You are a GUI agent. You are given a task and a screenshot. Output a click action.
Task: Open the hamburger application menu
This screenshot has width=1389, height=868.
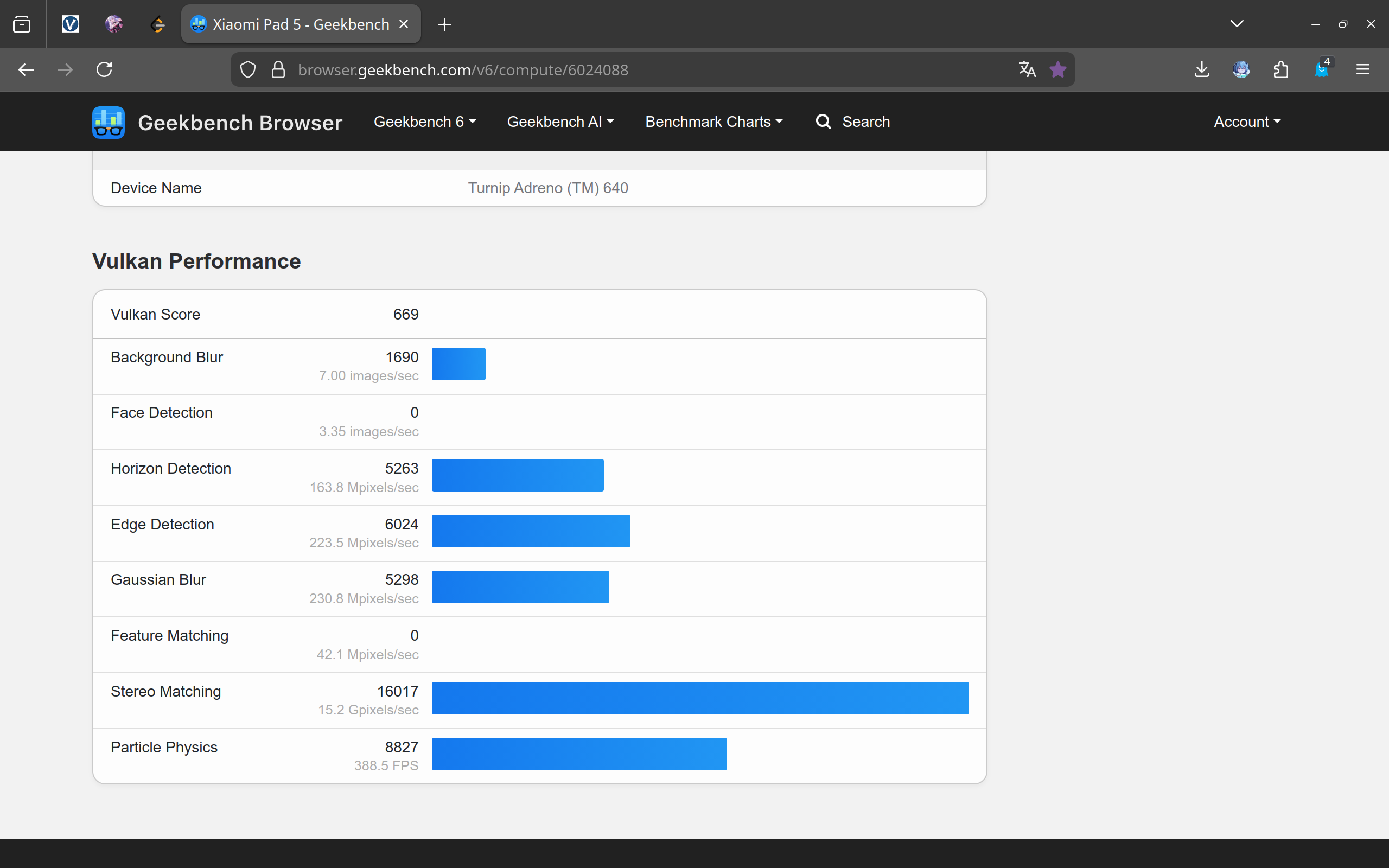click(x=1362, y=69)
